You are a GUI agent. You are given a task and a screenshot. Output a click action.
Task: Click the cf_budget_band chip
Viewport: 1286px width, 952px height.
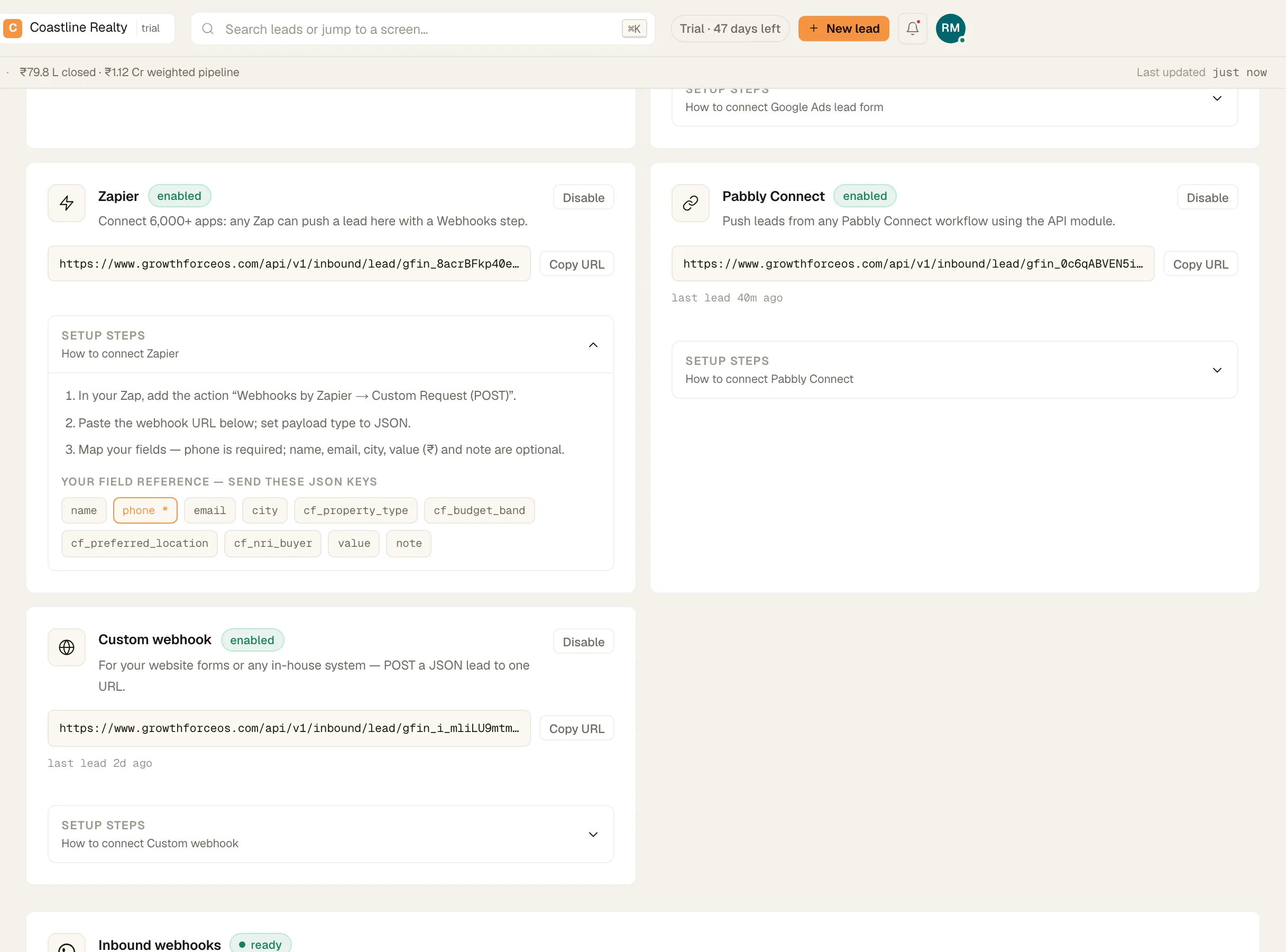(480, 510)
